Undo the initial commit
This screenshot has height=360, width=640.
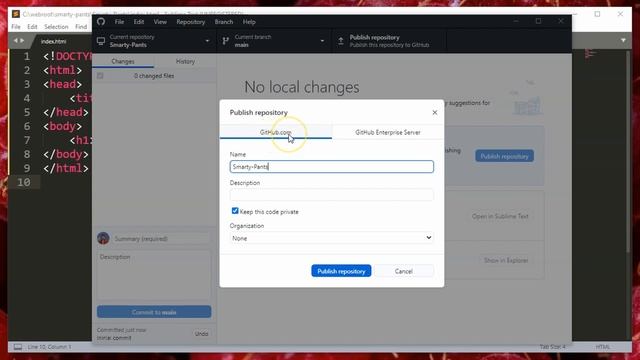[x=201, y=333]
